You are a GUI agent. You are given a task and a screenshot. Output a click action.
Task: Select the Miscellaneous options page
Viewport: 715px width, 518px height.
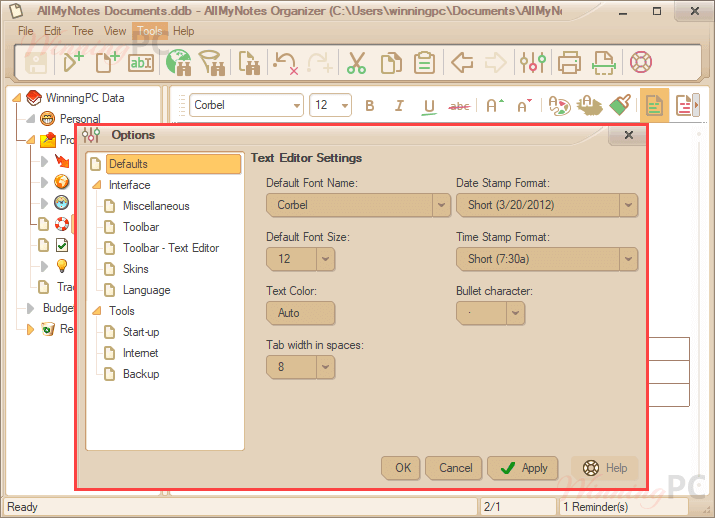click(x=156, y=206)
